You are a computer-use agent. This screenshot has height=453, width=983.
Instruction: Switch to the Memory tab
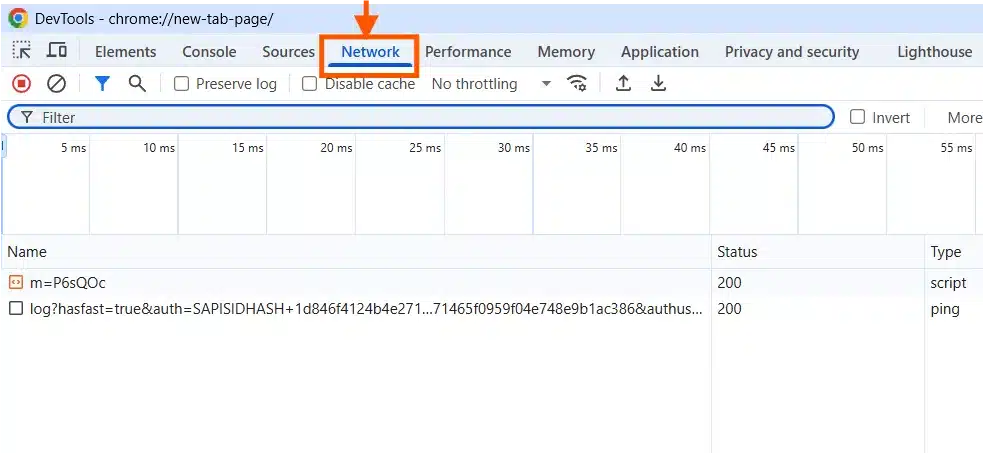click(x=566, y=52)
